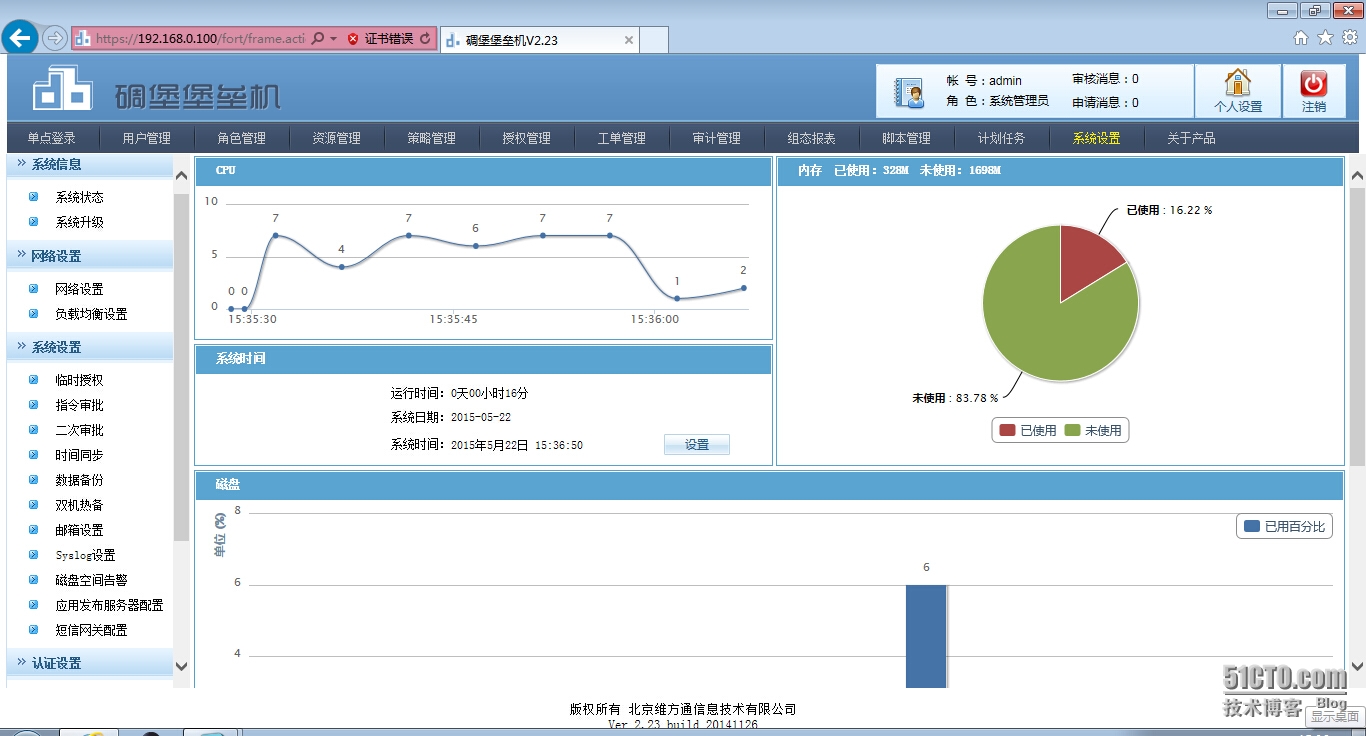Open the 计划任务 menu

coord(1001,138)
